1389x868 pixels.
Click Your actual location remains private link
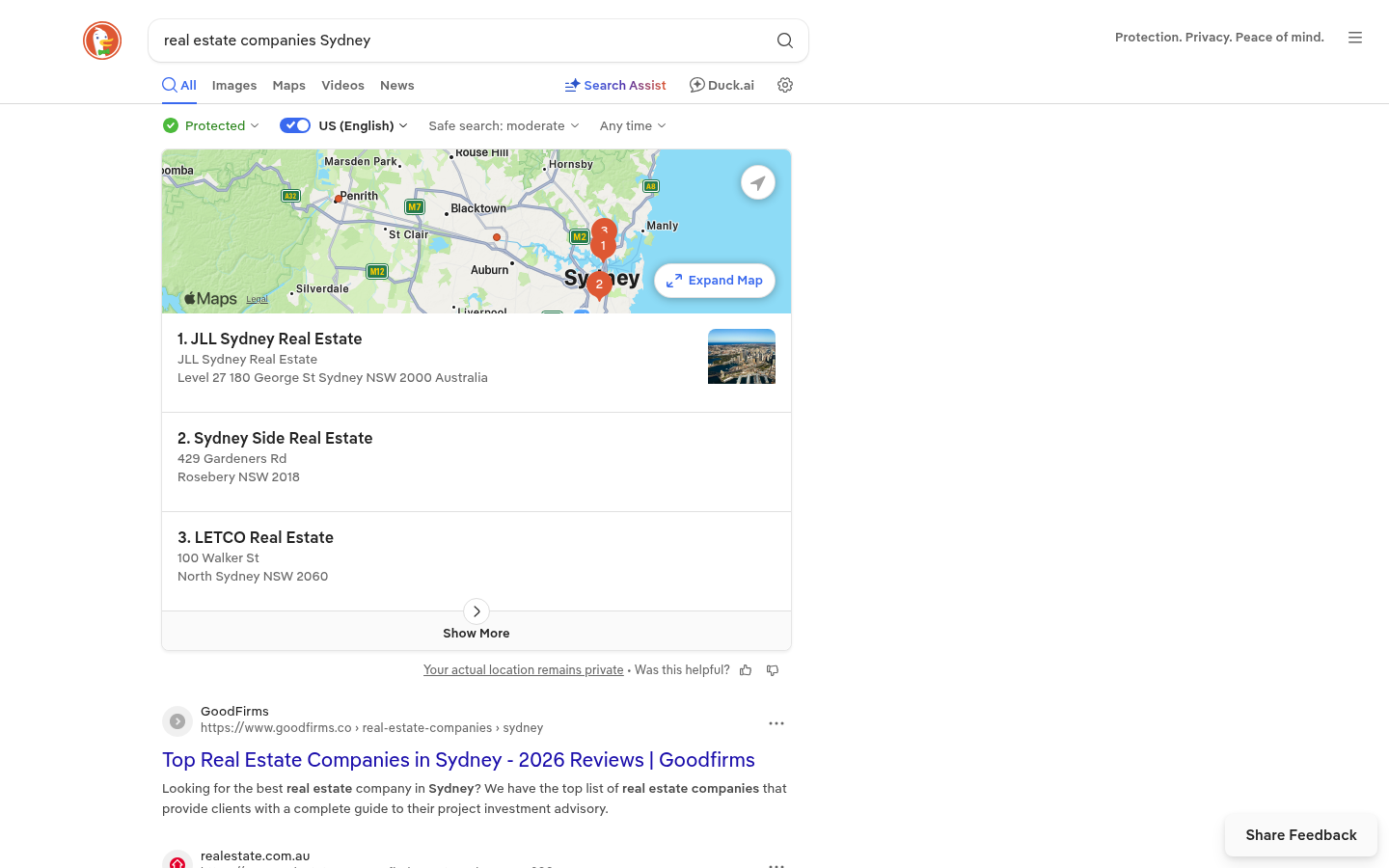524,670
